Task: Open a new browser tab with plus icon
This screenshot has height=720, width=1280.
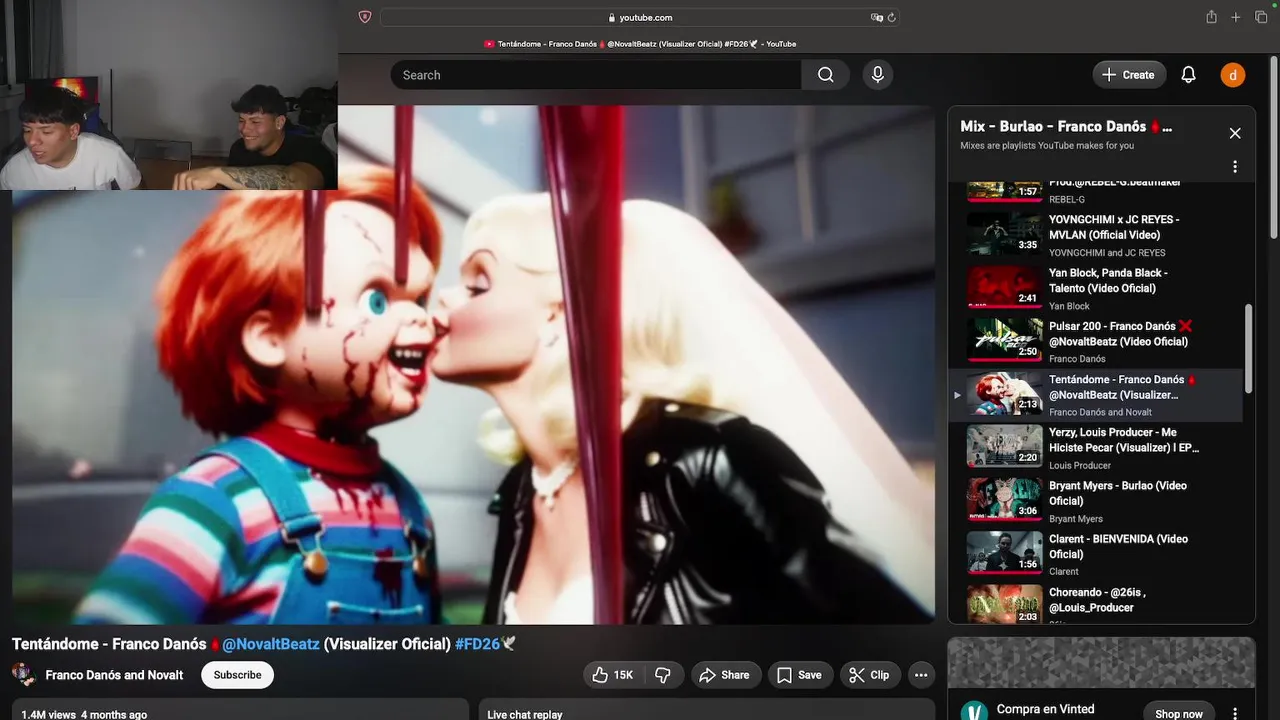Action: [x=1236, y=17]
